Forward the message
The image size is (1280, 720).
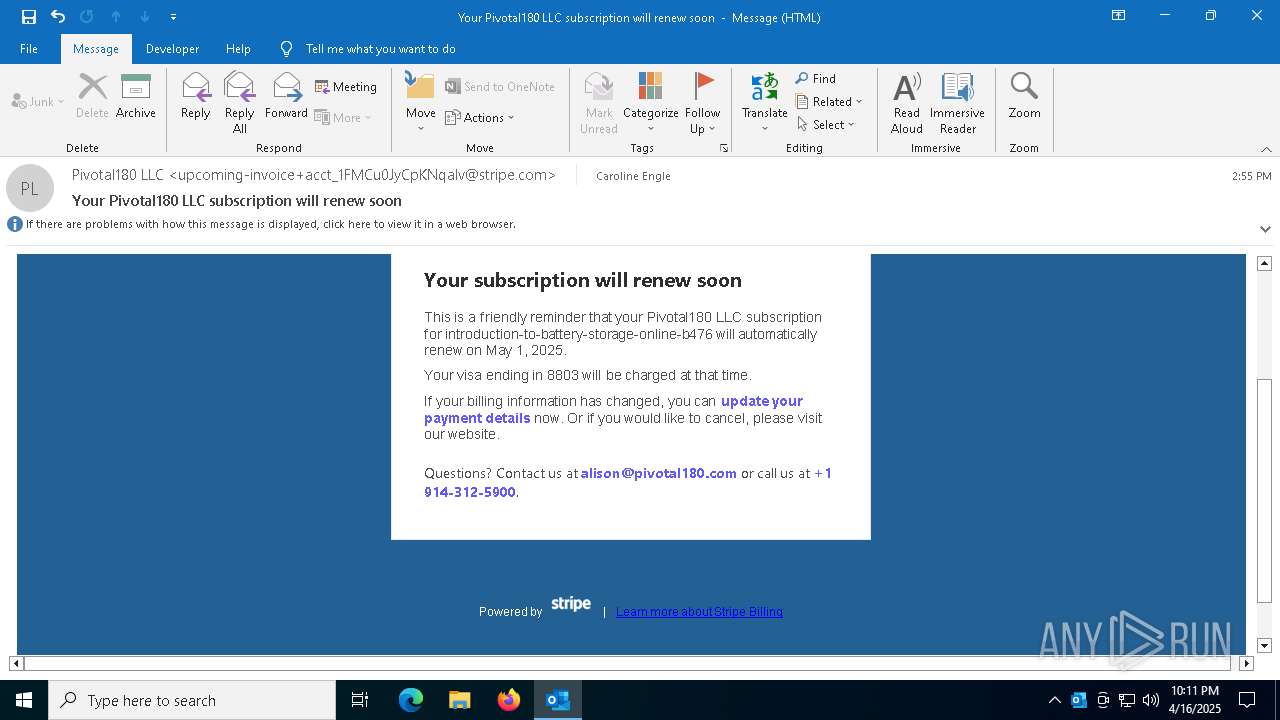(286, 96)
